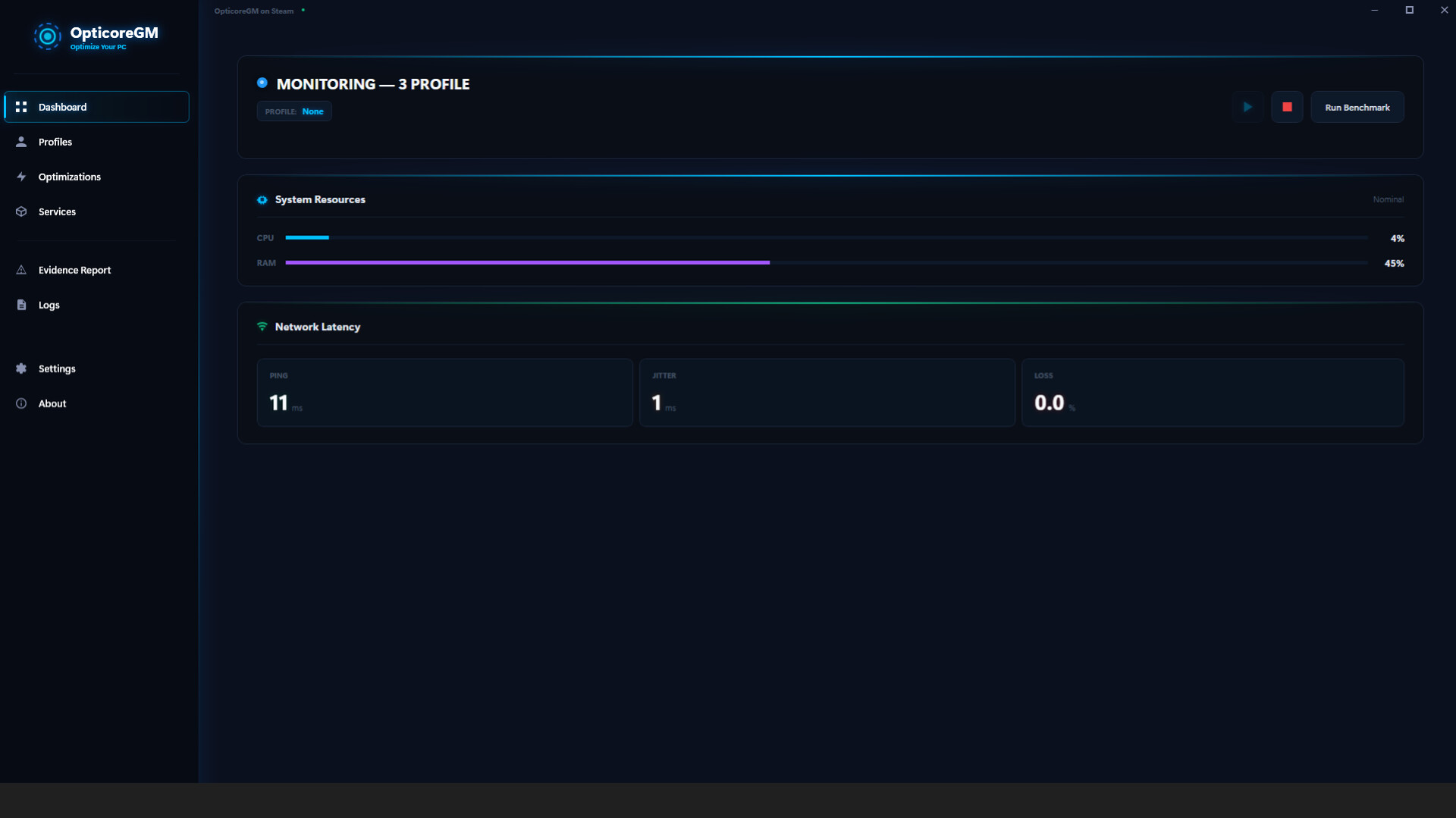1456x818 pixels.
Task: Open About via the info icon
Action: coord(20,403)
